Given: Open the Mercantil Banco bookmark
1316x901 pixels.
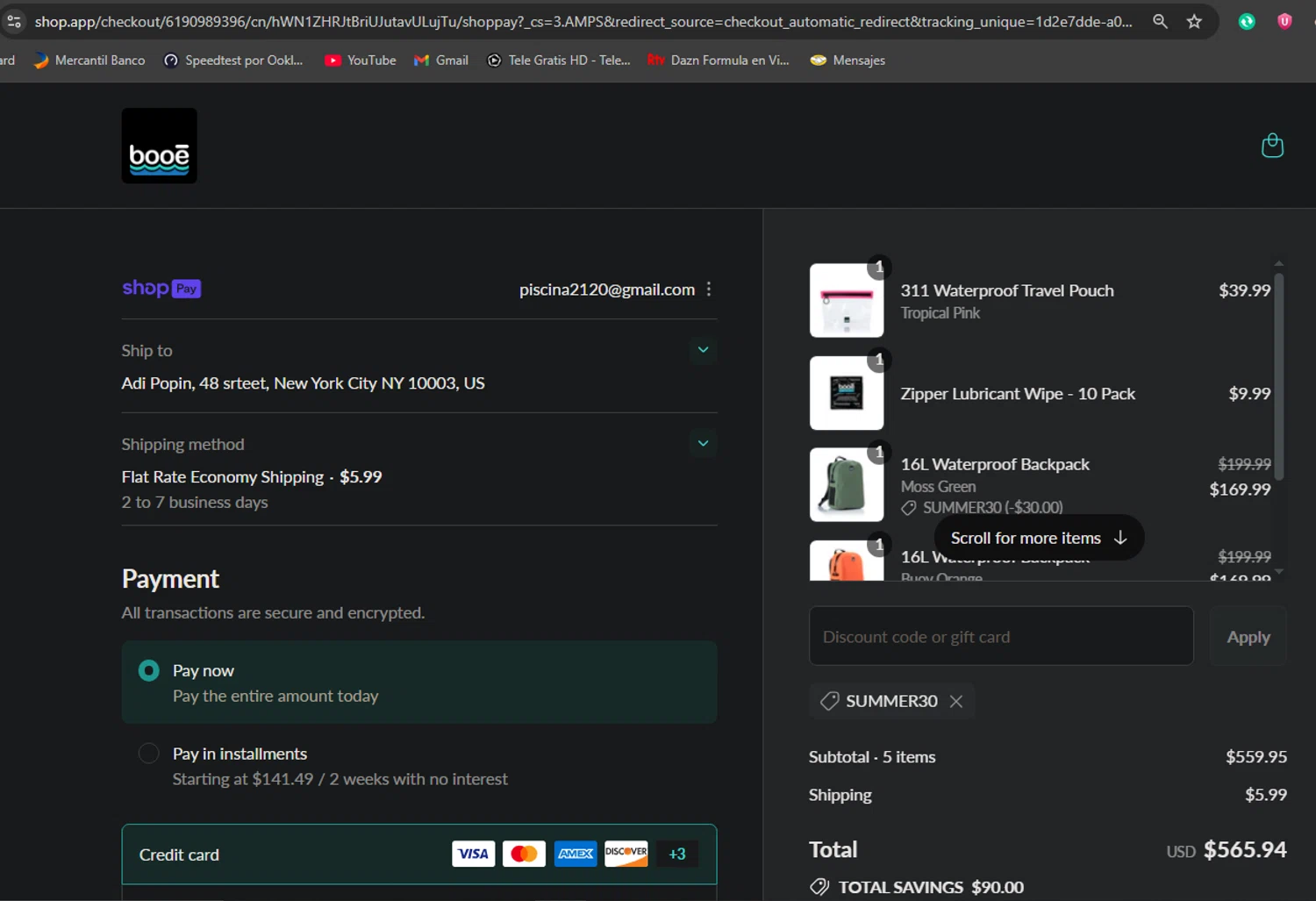Looking at the screenshot, I should [x=89, y=60].
